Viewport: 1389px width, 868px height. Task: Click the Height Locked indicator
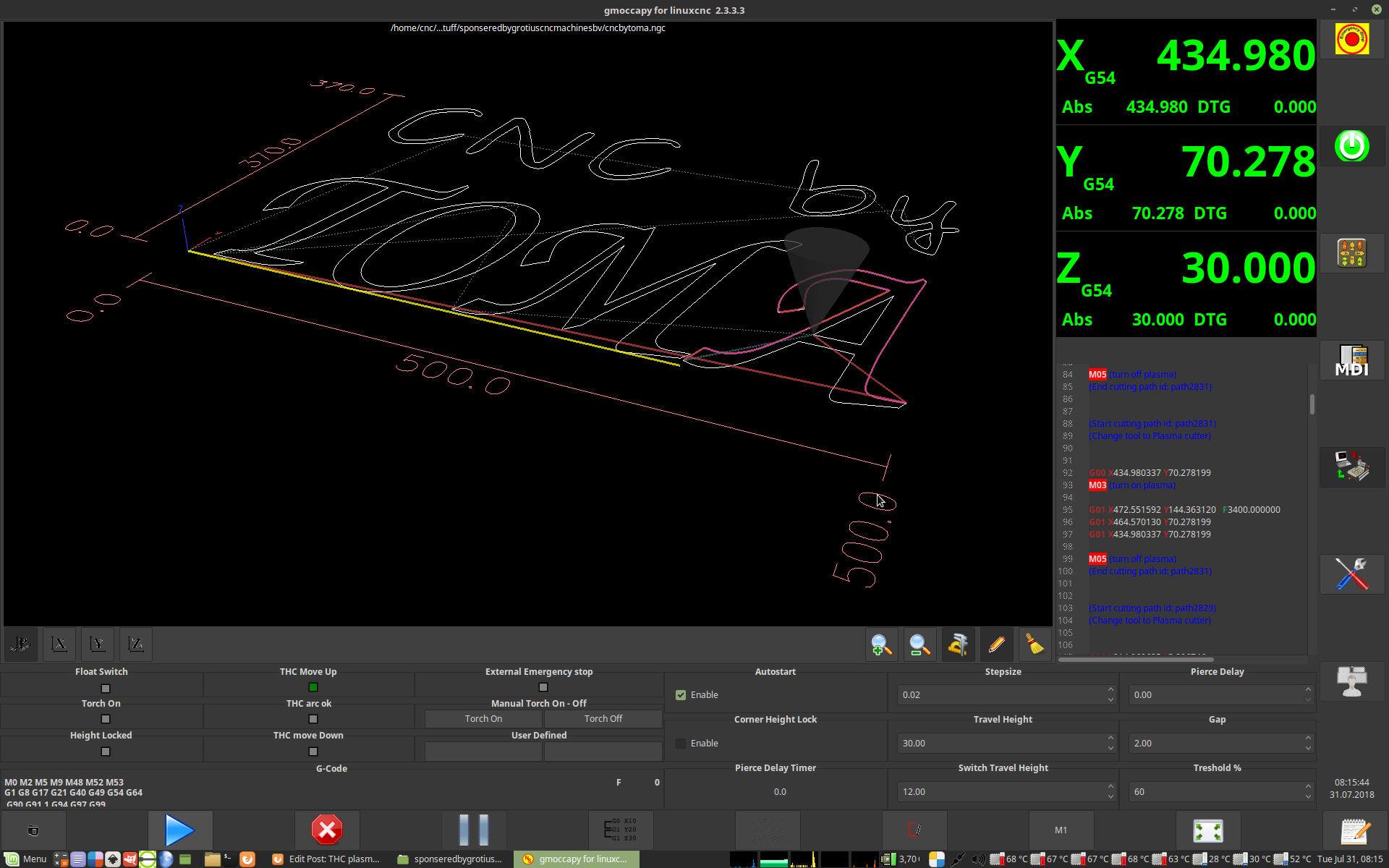point(106,752)
